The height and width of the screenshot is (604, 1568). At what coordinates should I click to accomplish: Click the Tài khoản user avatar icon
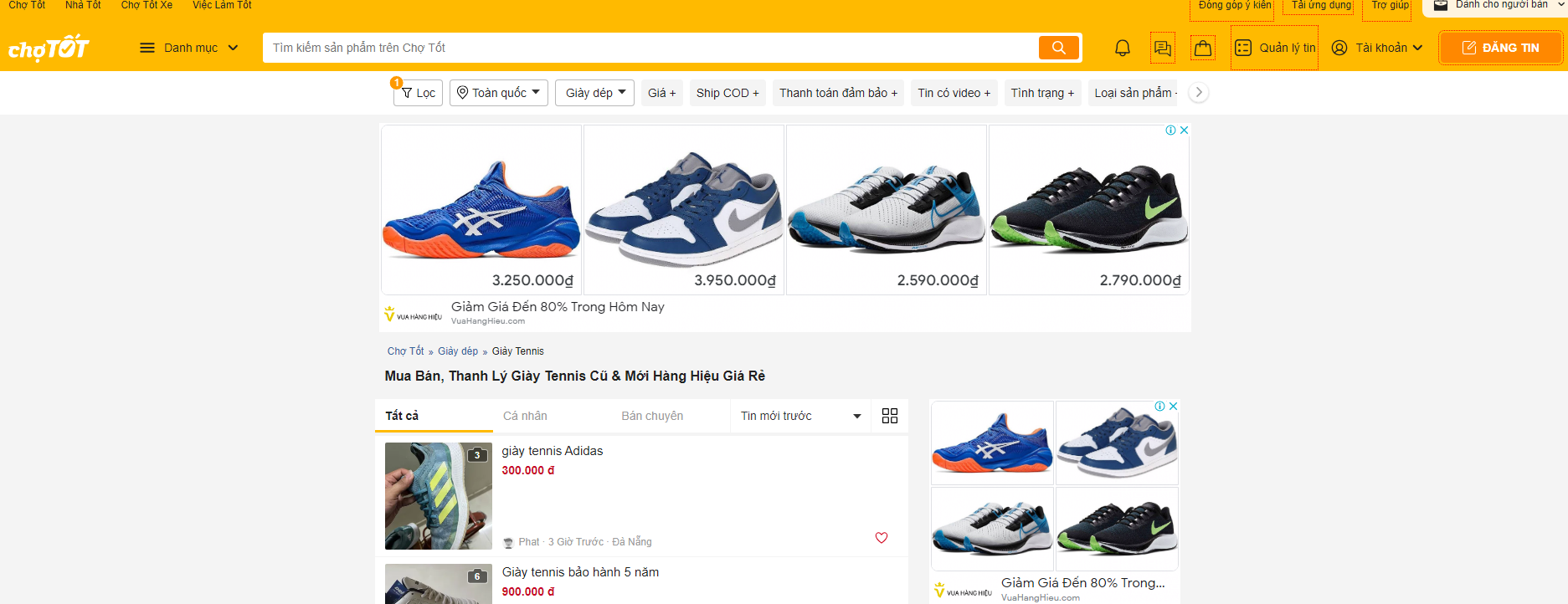point(1339,48)
